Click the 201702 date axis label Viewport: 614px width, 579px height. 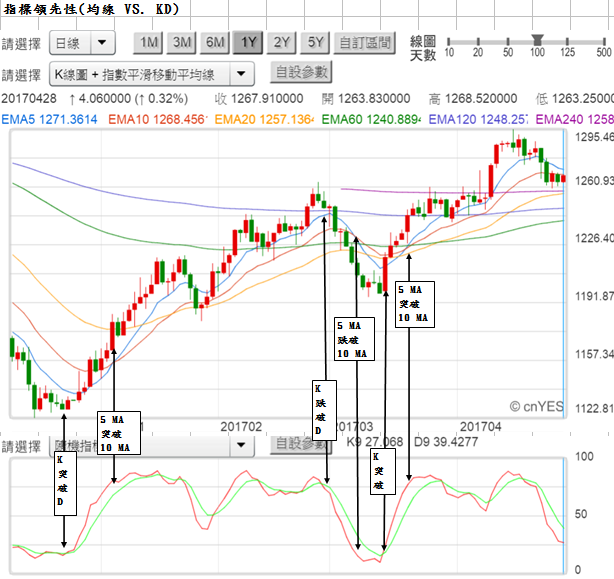click(x=241, y=426)
